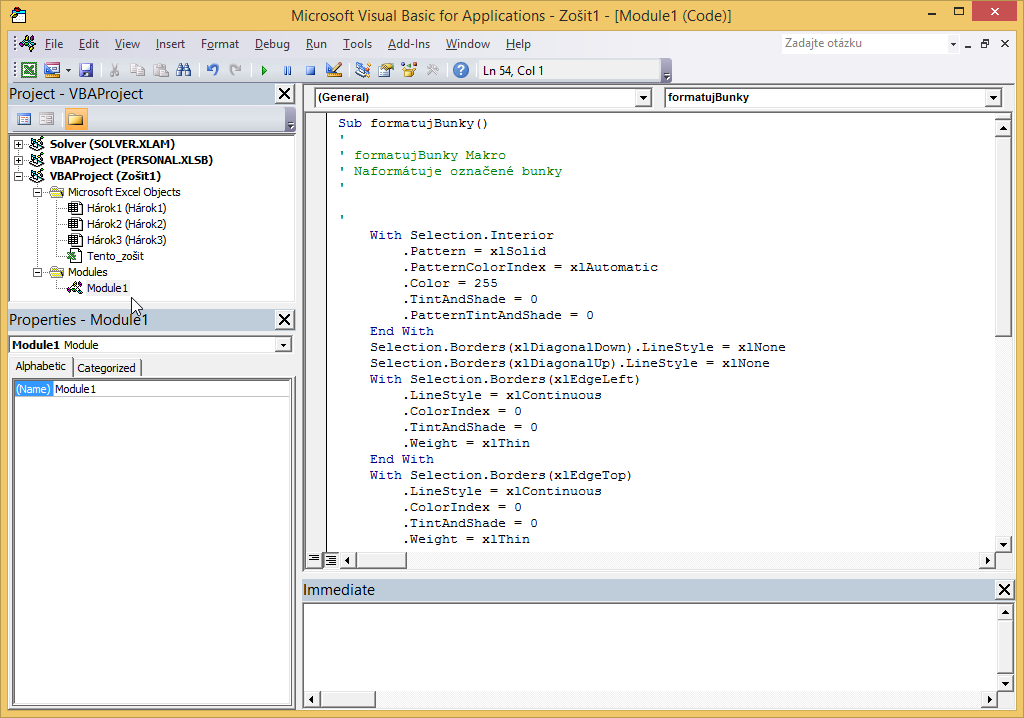This screenshot has height=718, width=1024.
Task: Click the Break pause icon
Action: pyautogui.click(x=287, y=70)
